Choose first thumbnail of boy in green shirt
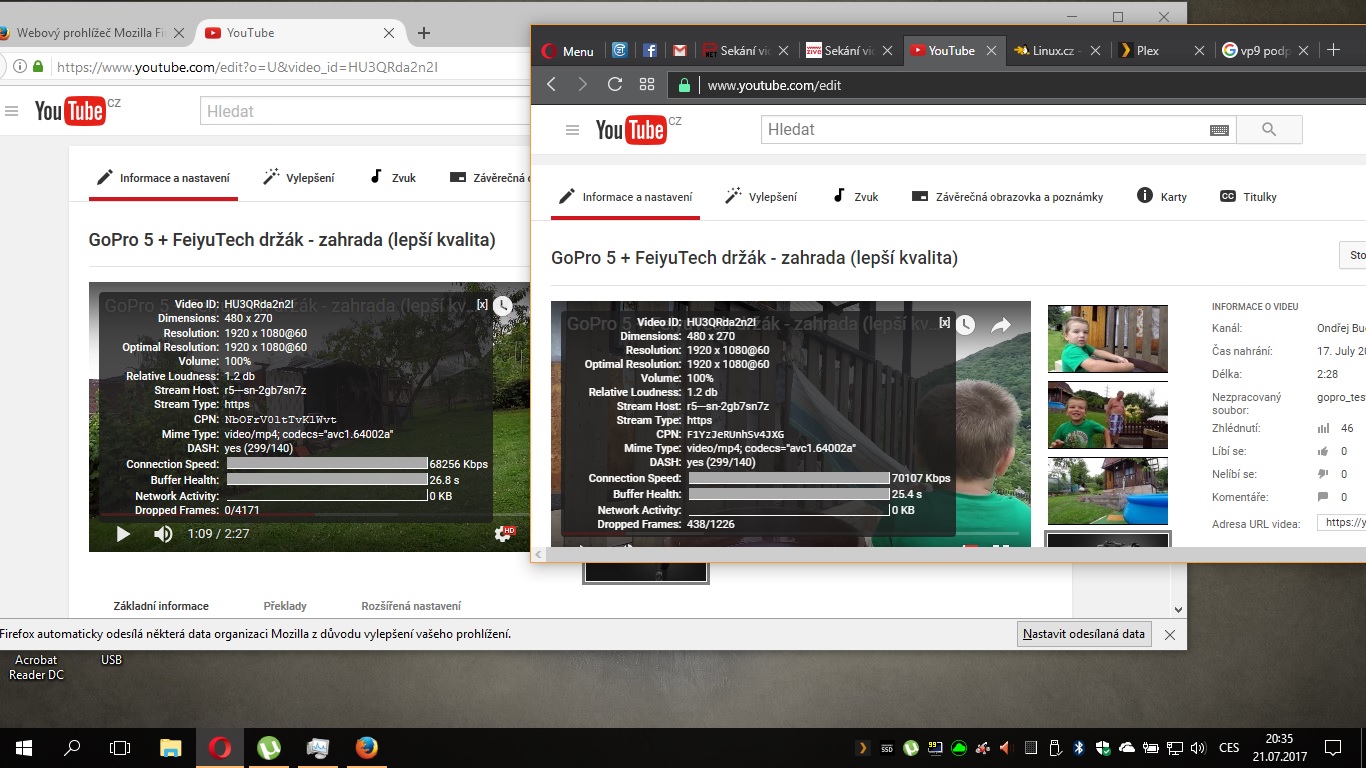The image size is (1366, 768). 1108,338
